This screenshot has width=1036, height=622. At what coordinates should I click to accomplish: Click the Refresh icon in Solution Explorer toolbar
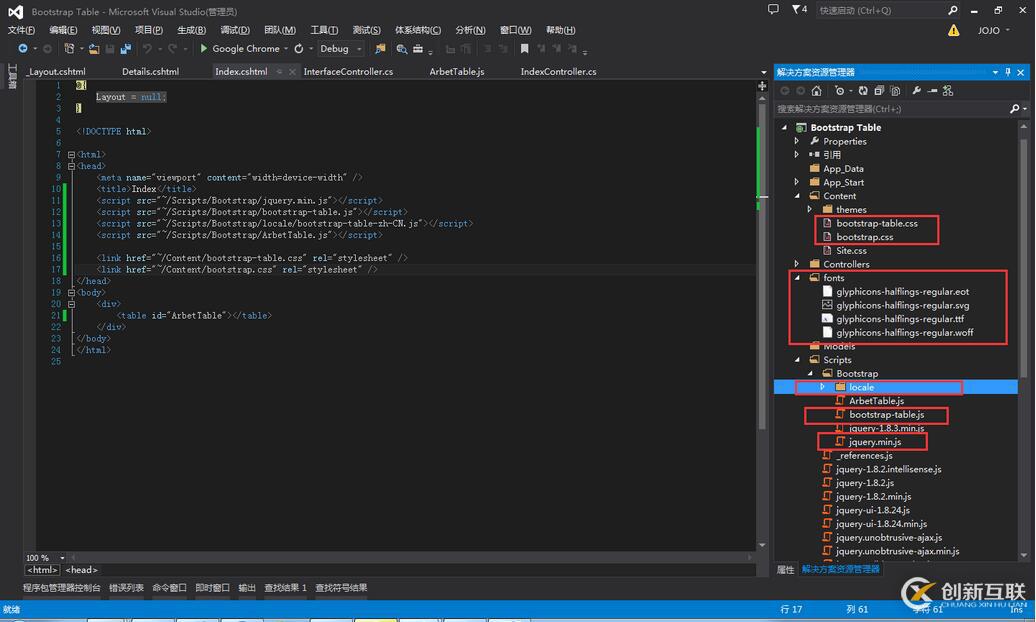(x=863, y=91)
